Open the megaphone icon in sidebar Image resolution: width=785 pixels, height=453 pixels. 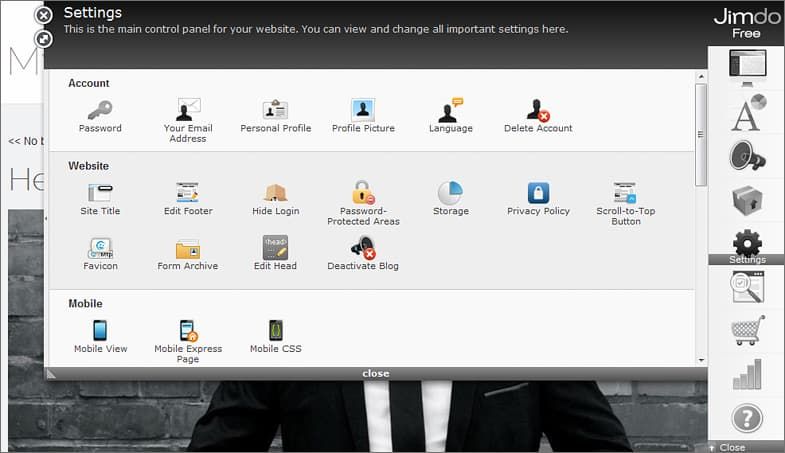(x=747, y=156)
